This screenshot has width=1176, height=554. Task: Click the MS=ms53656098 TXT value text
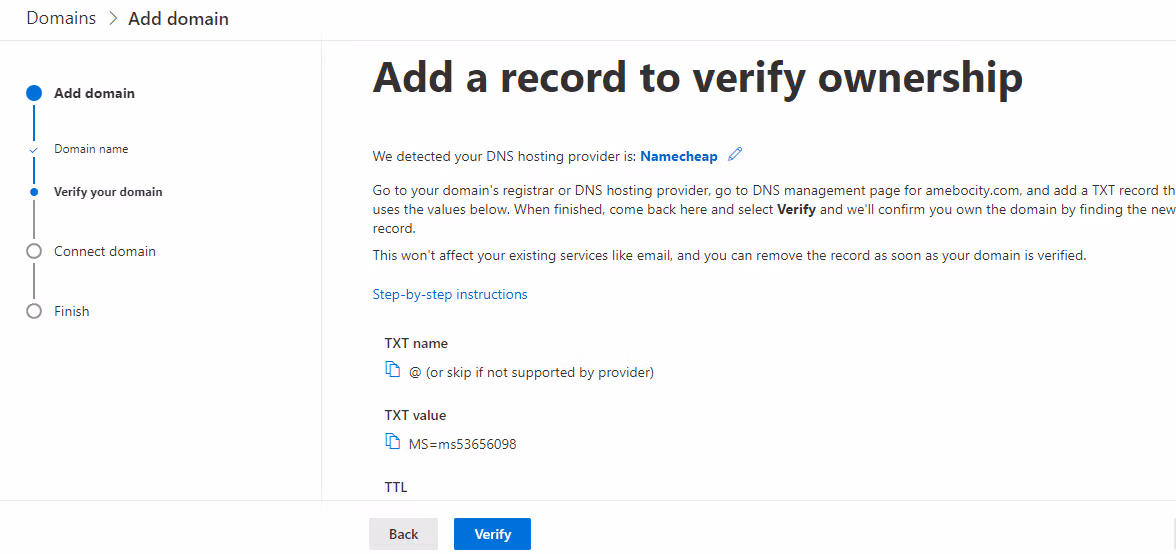[463, 444]
